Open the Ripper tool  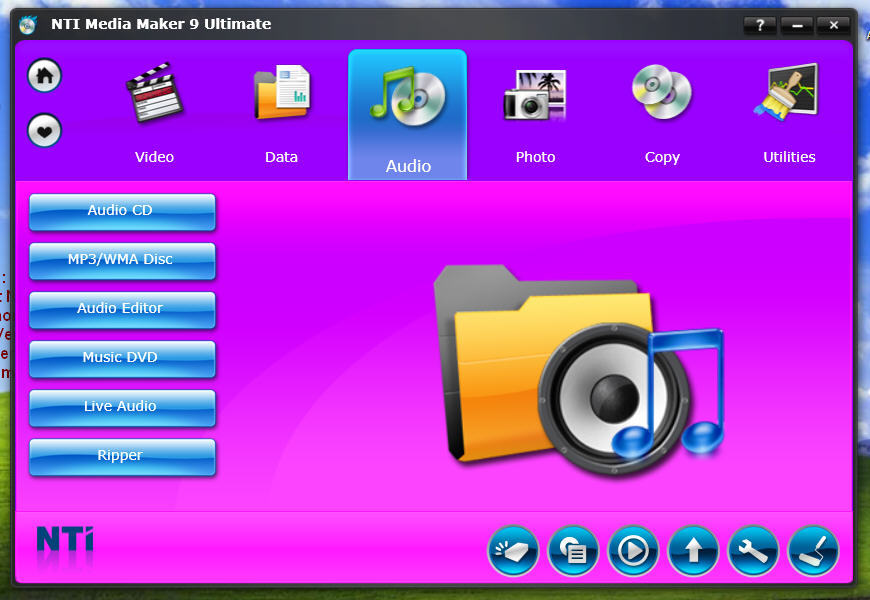coord(122,456)
